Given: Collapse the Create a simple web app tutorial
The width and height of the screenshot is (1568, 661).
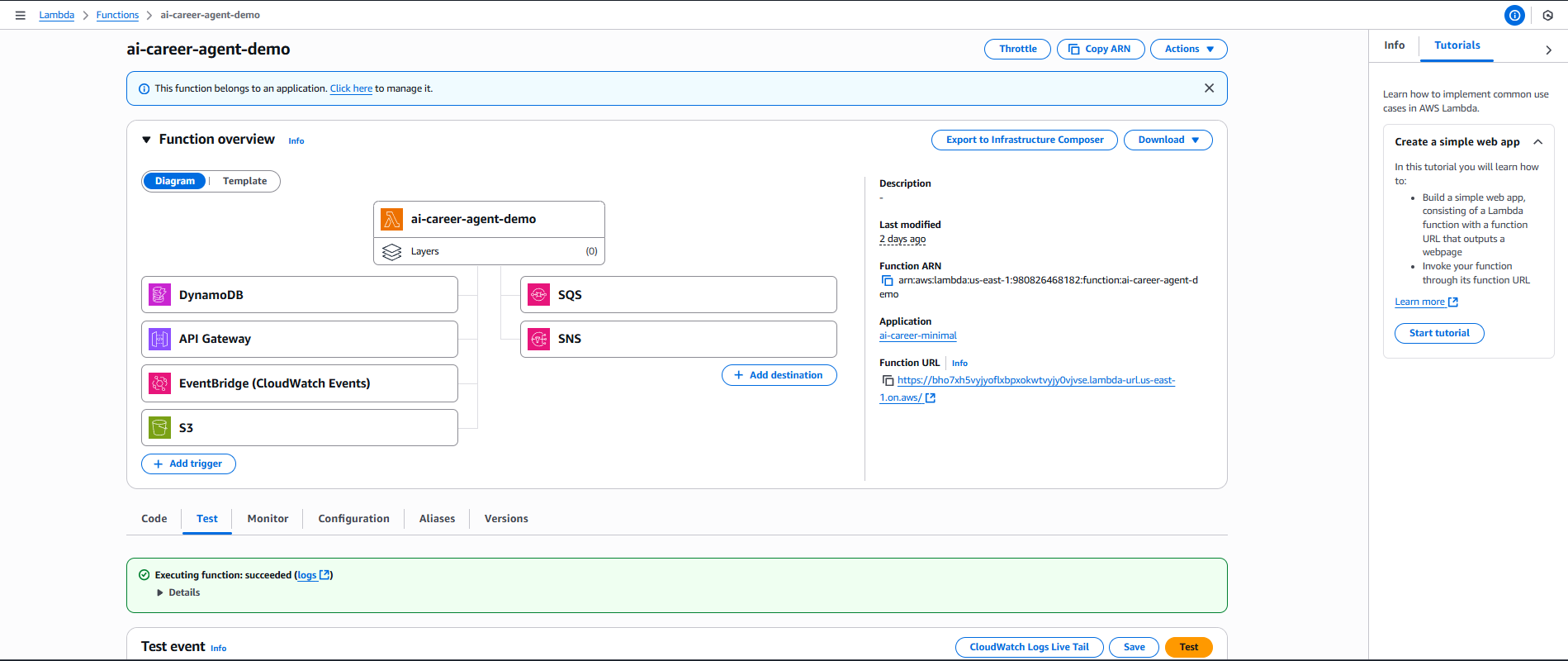Looking at the screenshot, I should coord(1537,142).
